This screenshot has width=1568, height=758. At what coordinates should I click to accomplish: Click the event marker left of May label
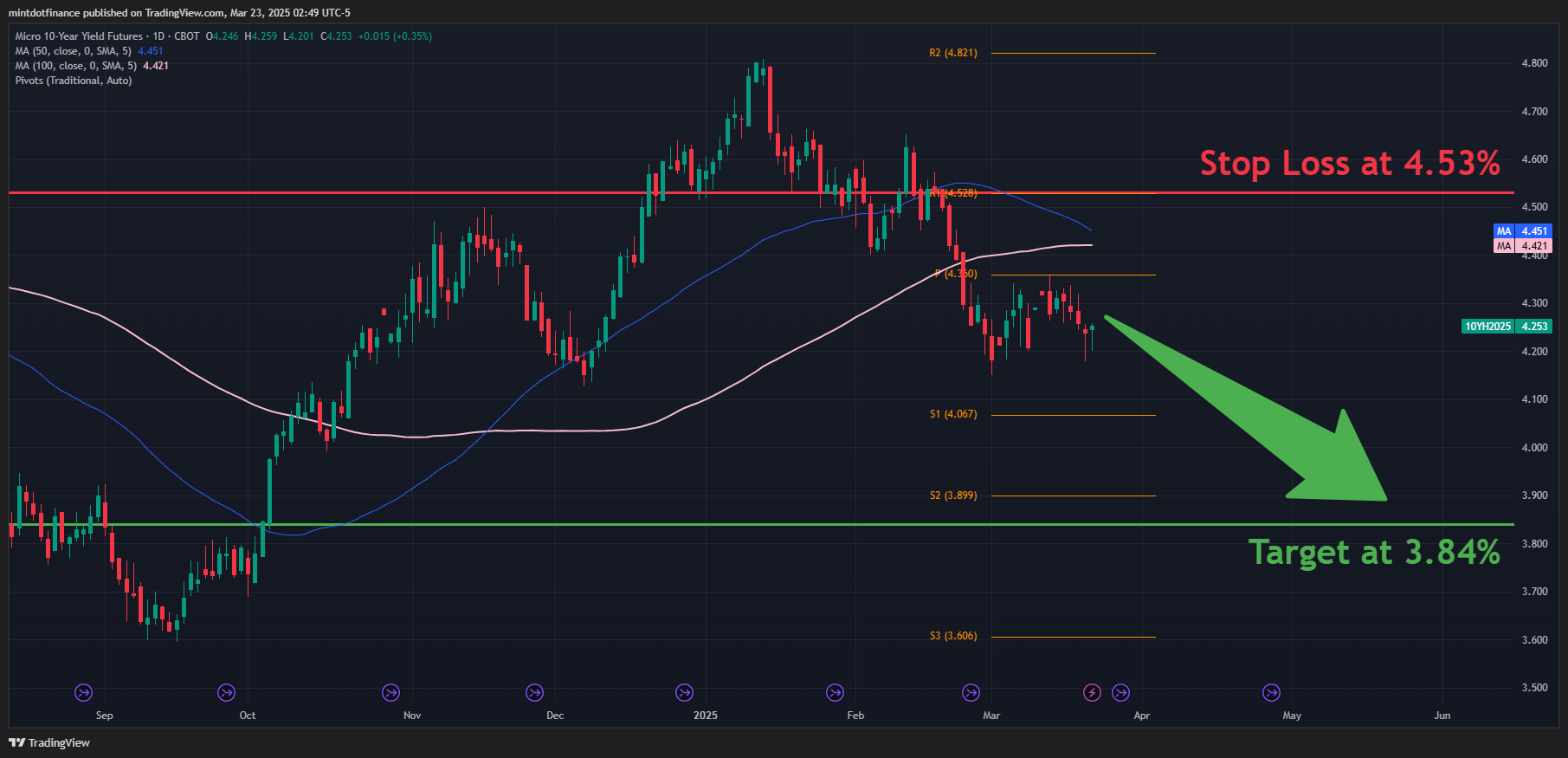1271,692
